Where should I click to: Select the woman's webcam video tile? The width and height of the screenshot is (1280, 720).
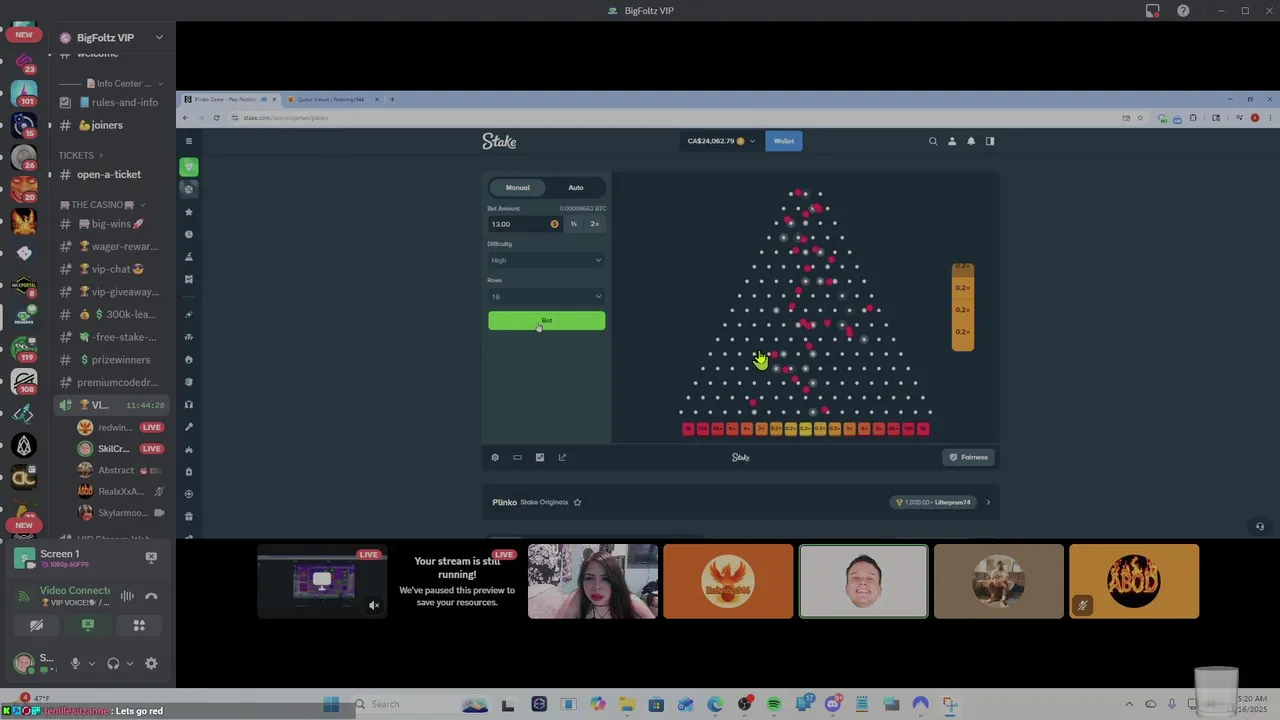[x=593, y=581]
